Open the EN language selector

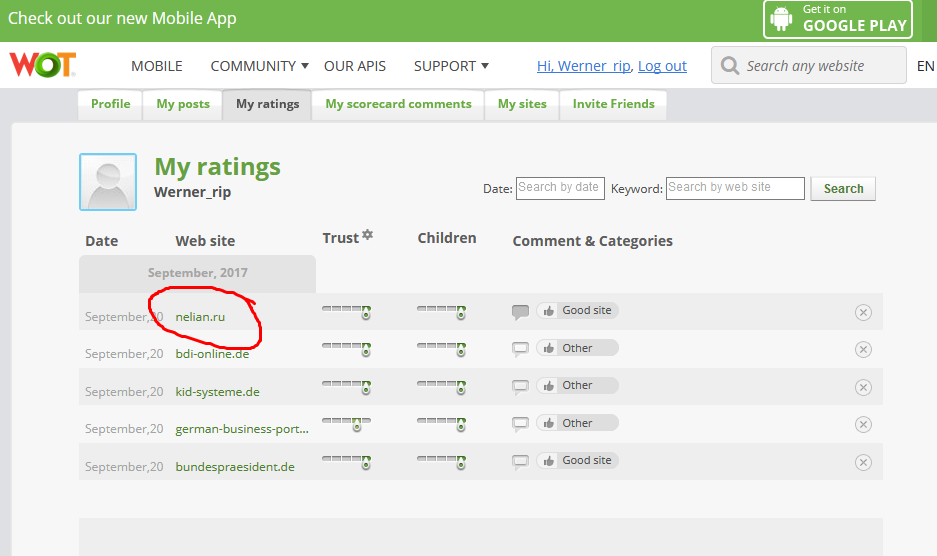[x=925, y=66]
